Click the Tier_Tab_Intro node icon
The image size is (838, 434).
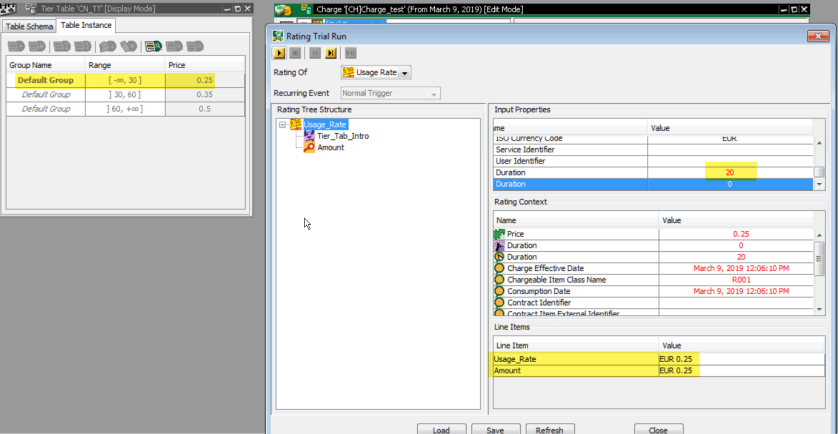[309, 136]
